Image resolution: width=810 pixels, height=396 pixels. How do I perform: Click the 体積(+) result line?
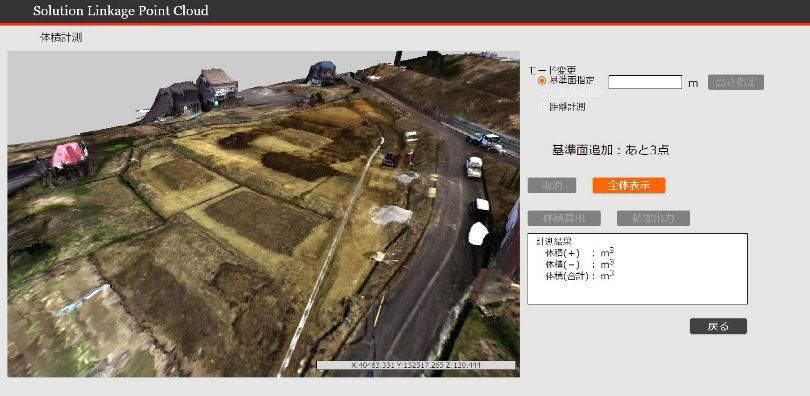click(x=579, y=253)
